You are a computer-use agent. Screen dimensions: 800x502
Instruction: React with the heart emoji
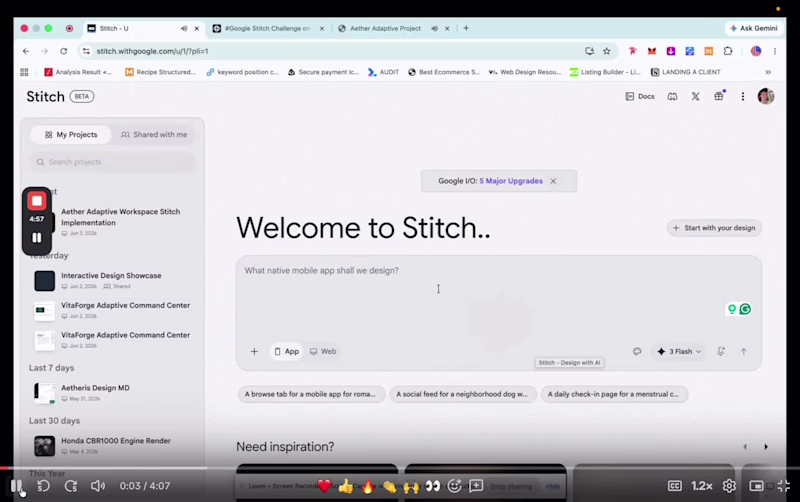coord(324,486)
